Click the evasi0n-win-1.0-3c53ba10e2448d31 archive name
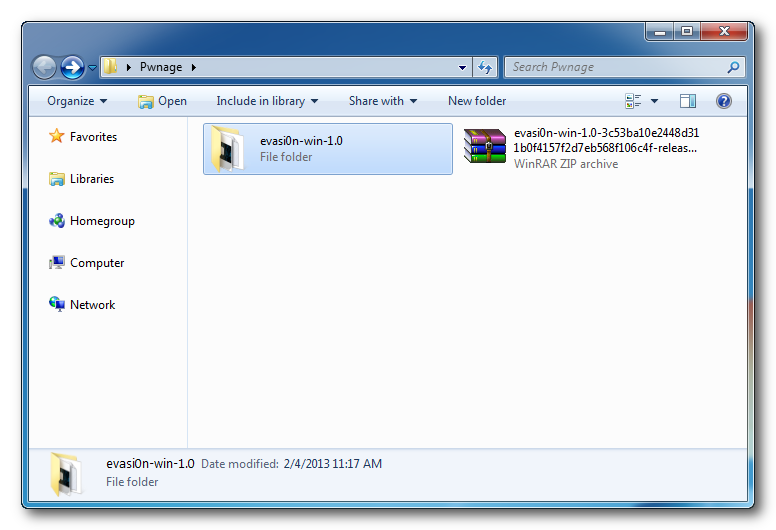Image resolution: width=776 pixels, height=530 pixels. click(x=606, y=140)
